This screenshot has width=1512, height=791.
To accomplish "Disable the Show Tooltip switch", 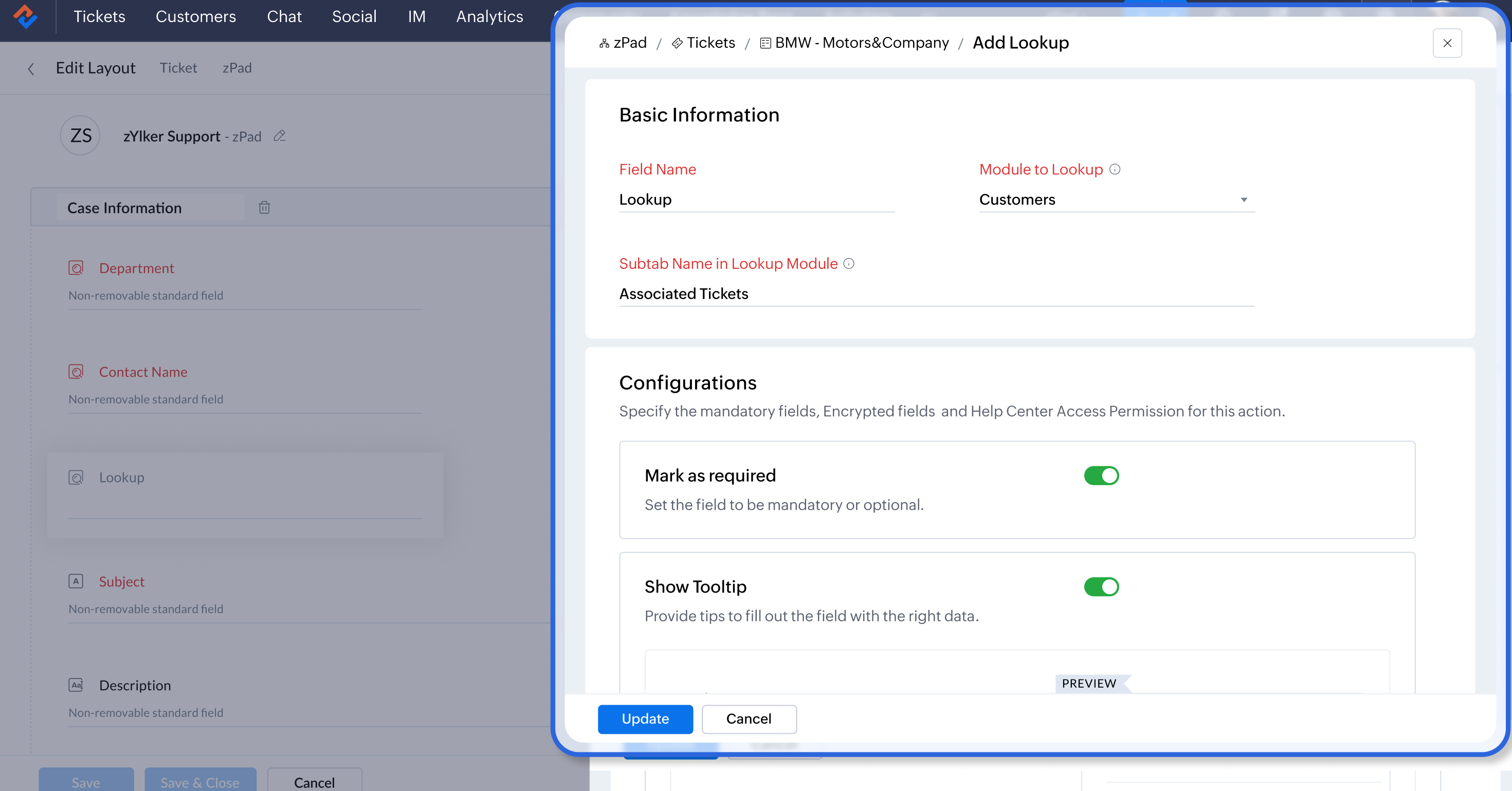I will pos(1101,587).
